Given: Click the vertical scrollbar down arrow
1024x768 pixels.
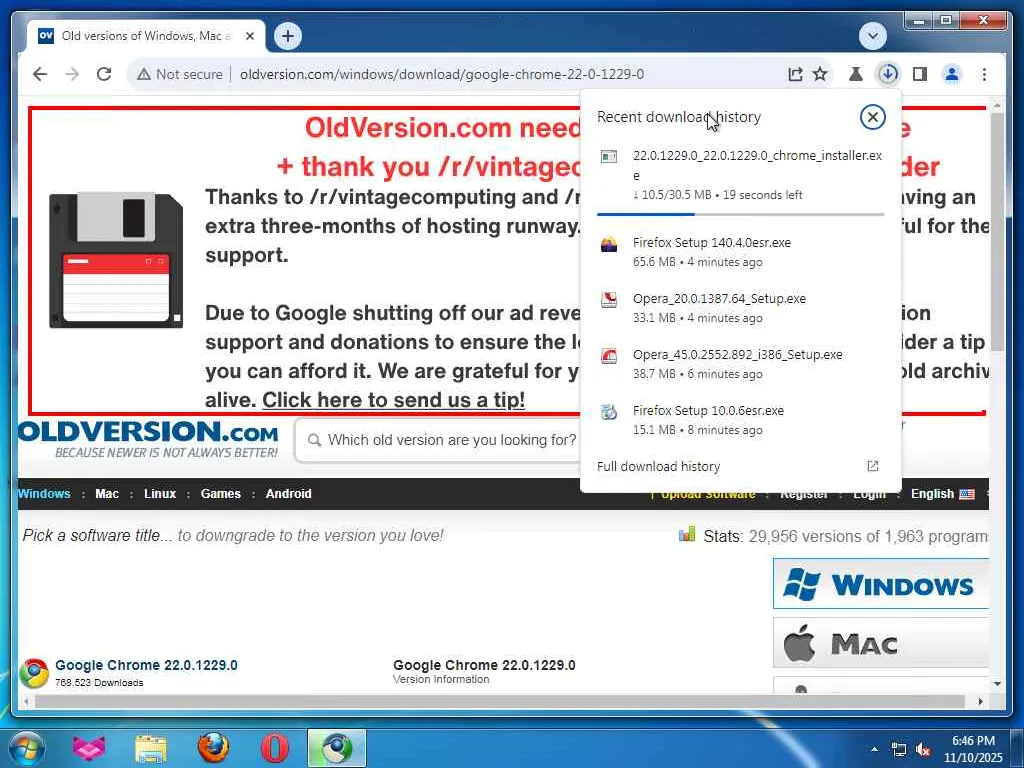Looking at the screenshot, I should [x=997, y=684].
